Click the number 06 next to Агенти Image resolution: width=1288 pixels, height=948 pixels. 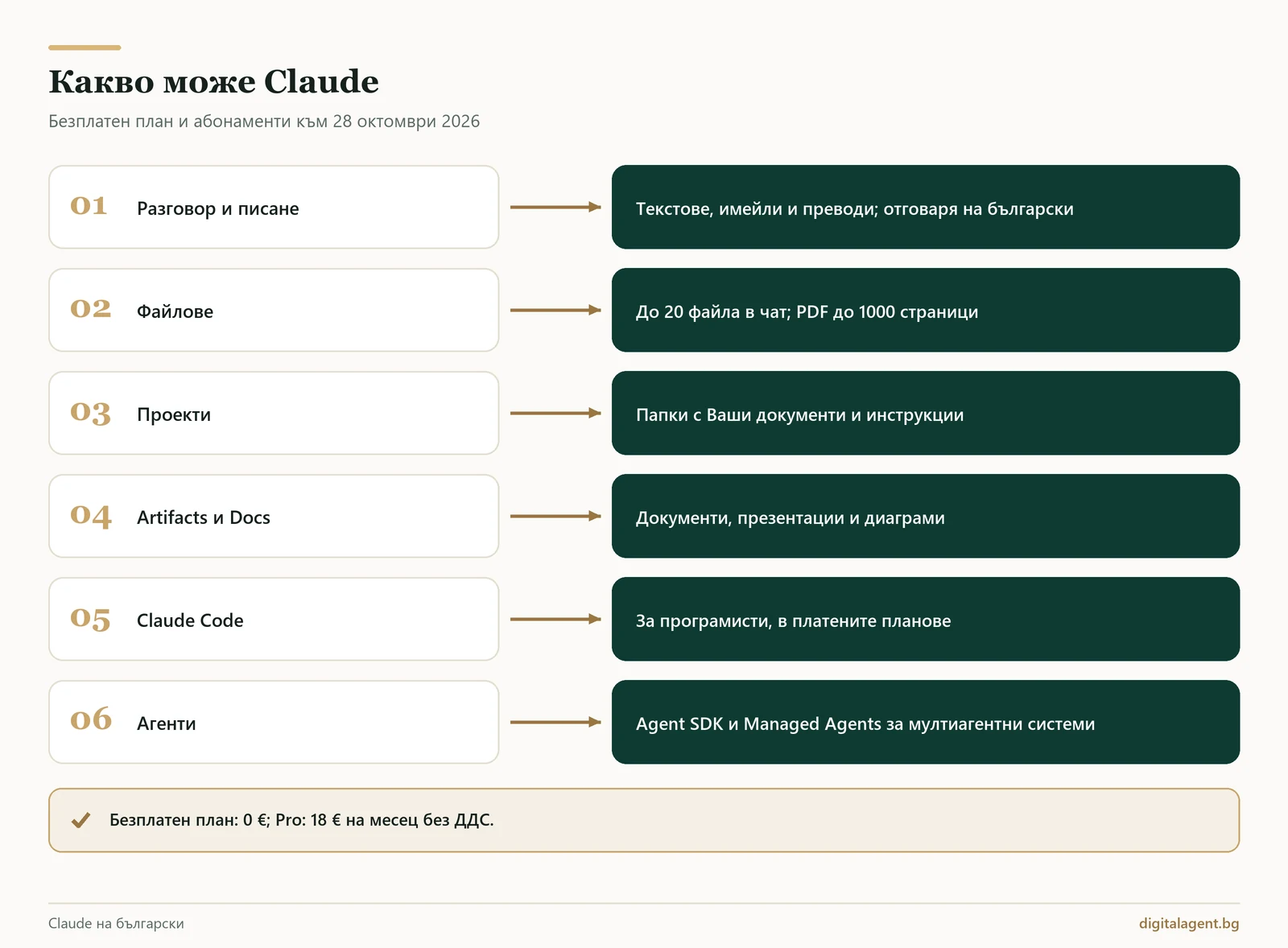click(91, 719)
